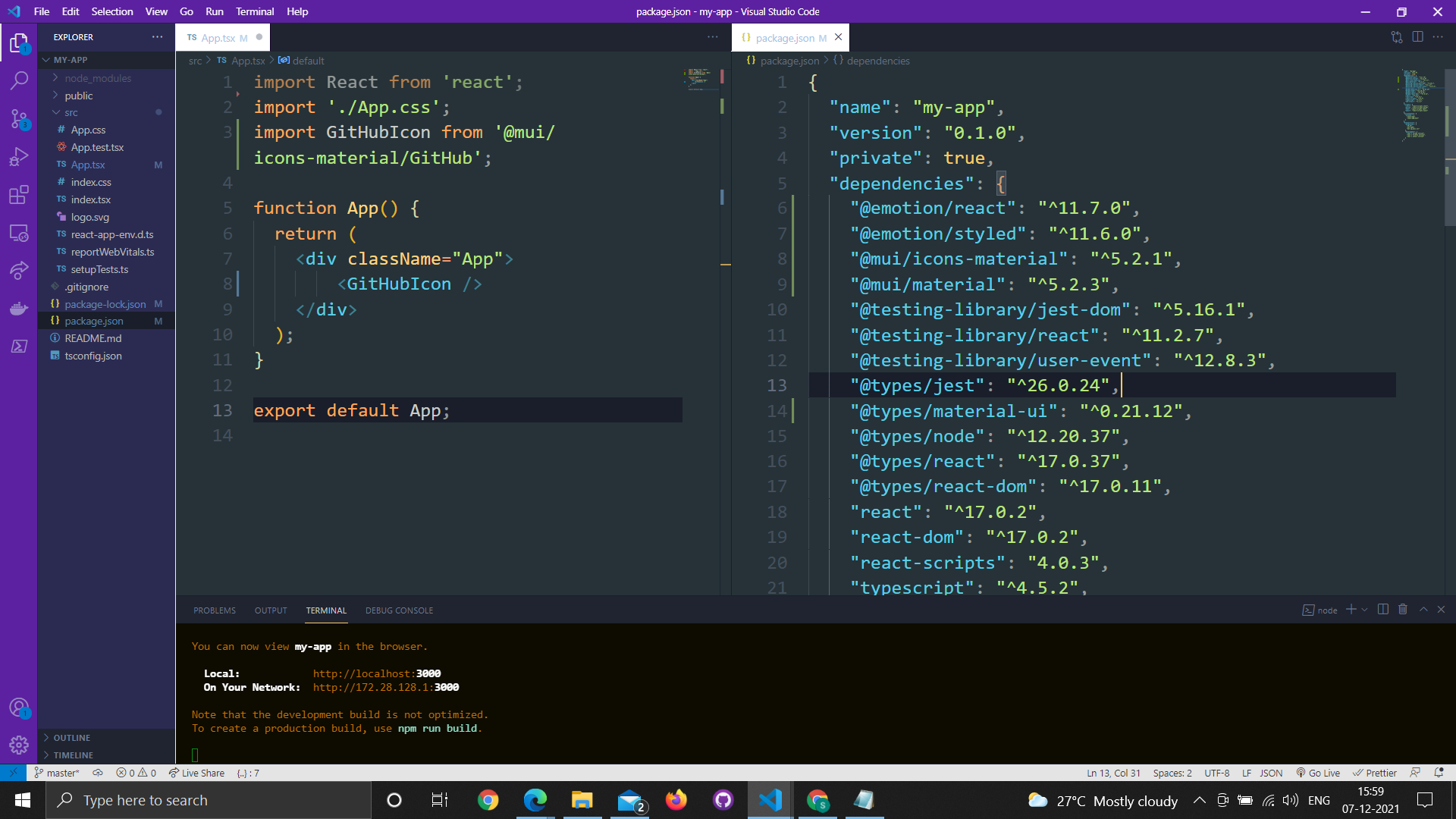Open terminal launch profile dropdown arrow

pos(1364,610)
